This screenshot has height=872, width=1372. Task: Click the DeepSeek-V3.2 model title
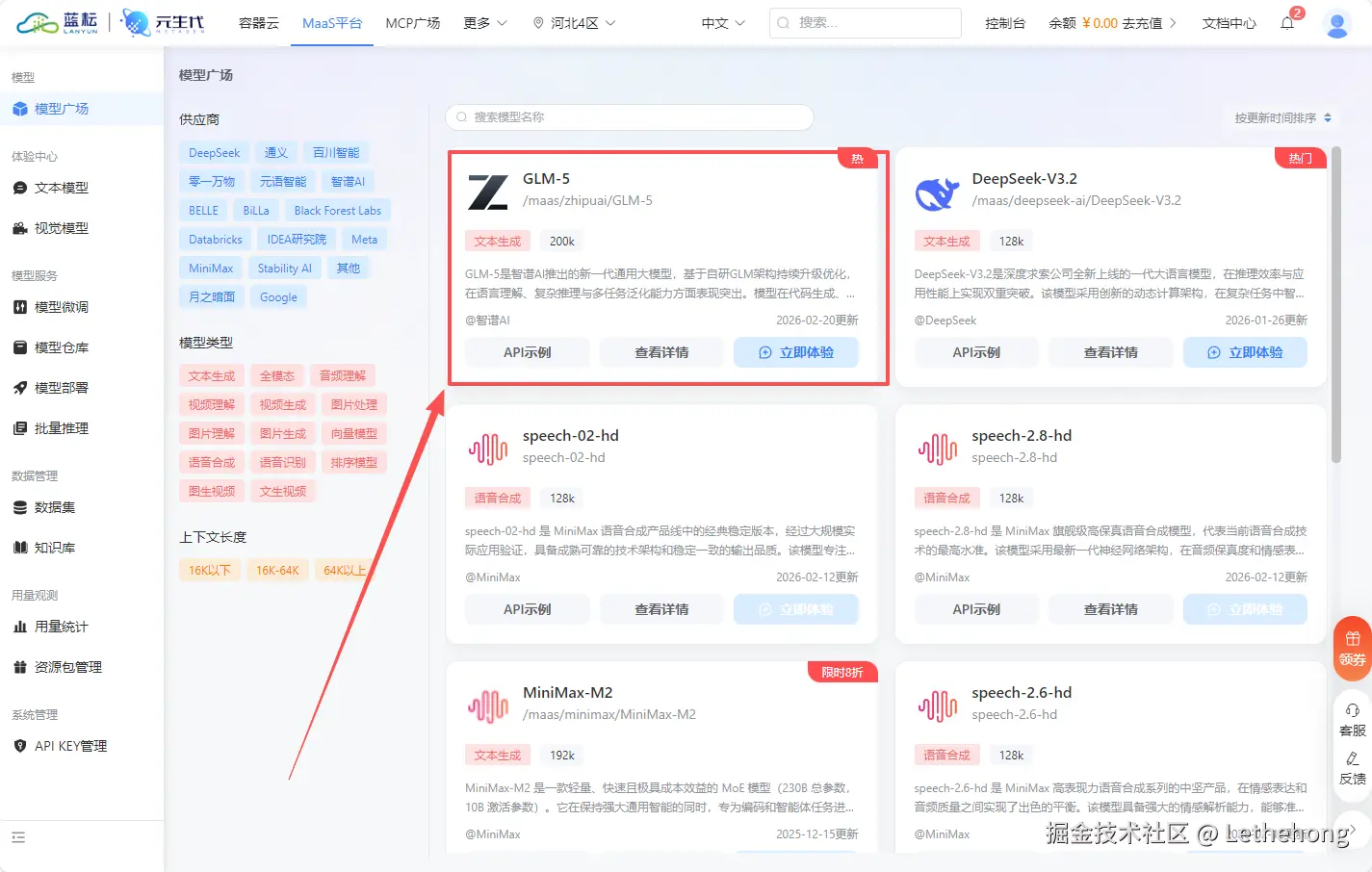click(x=1024, y=179)
